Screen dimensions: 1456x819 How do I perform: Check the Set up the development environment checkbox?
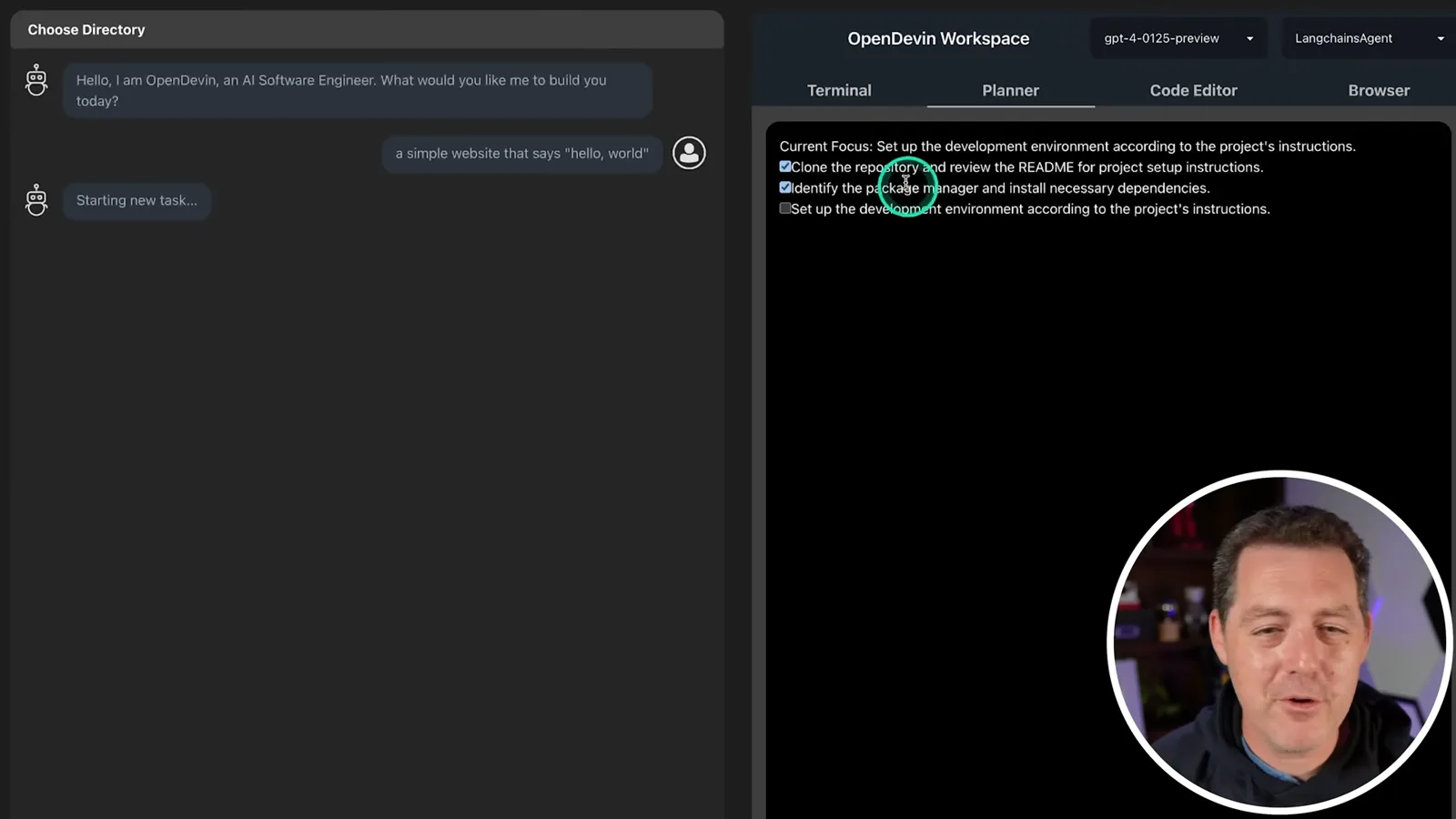[x=785, y=208]
